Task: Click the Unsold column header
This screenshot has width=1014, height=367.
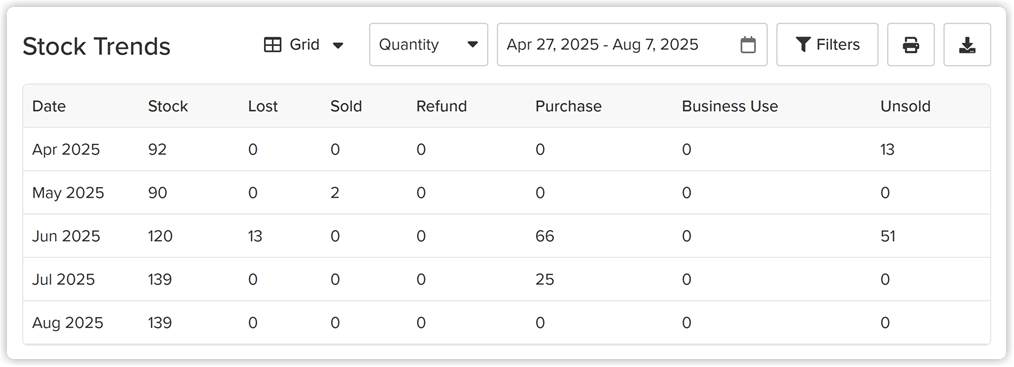Action: coord(905,106)
